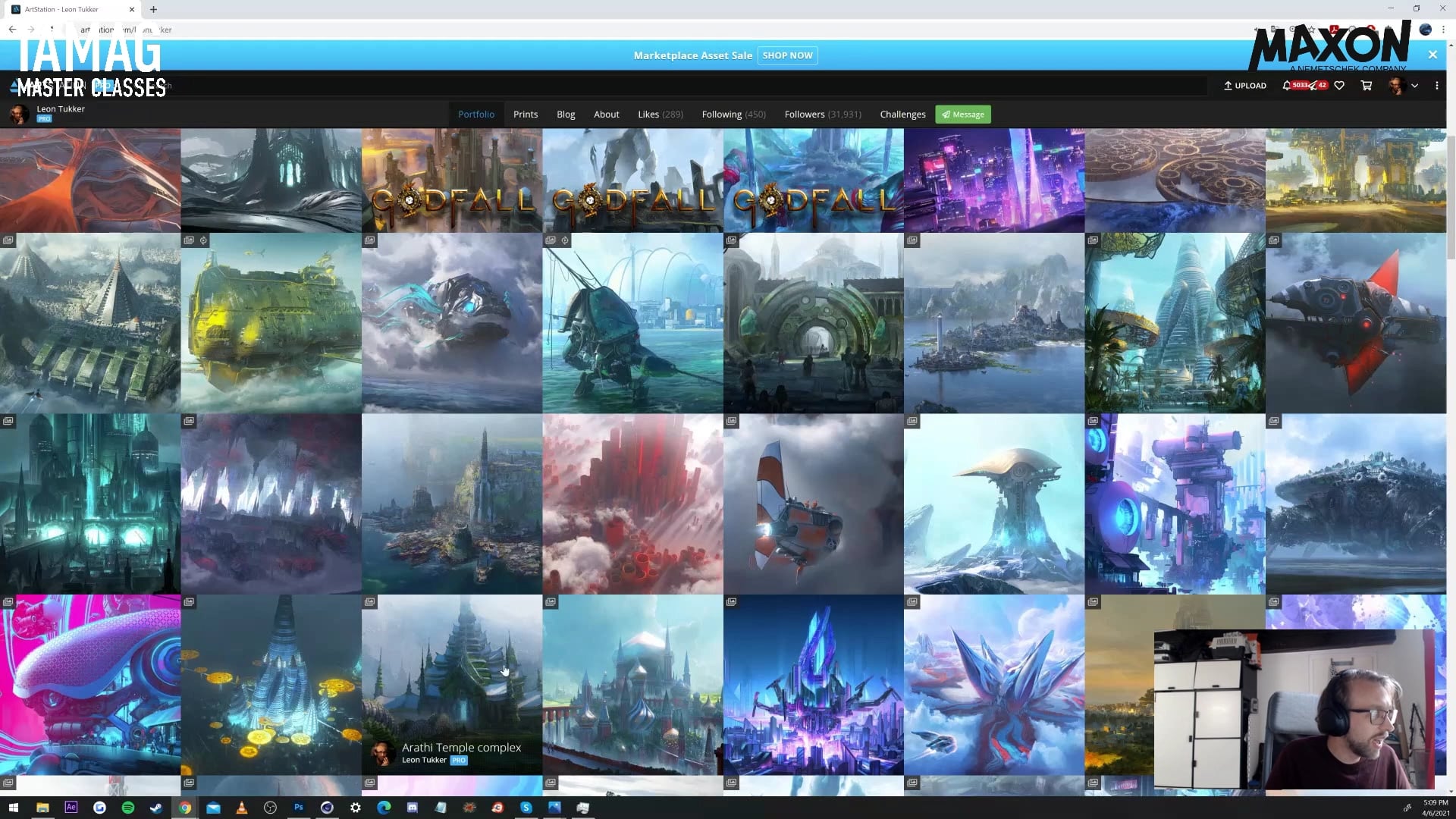
Task: Open the About tab
Action: pyautogui.click(x=607, y=115)
